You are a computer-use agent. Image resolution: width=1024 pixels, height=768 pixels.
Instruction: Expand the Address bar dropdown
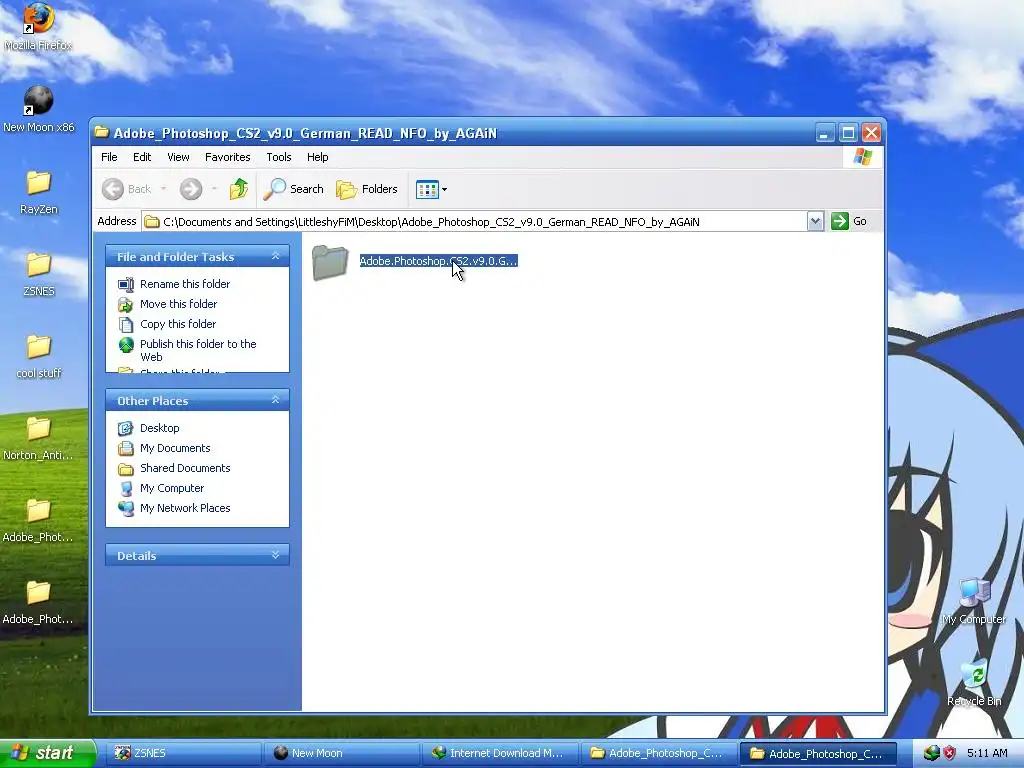pyautogui.click(x=815, y=221)
